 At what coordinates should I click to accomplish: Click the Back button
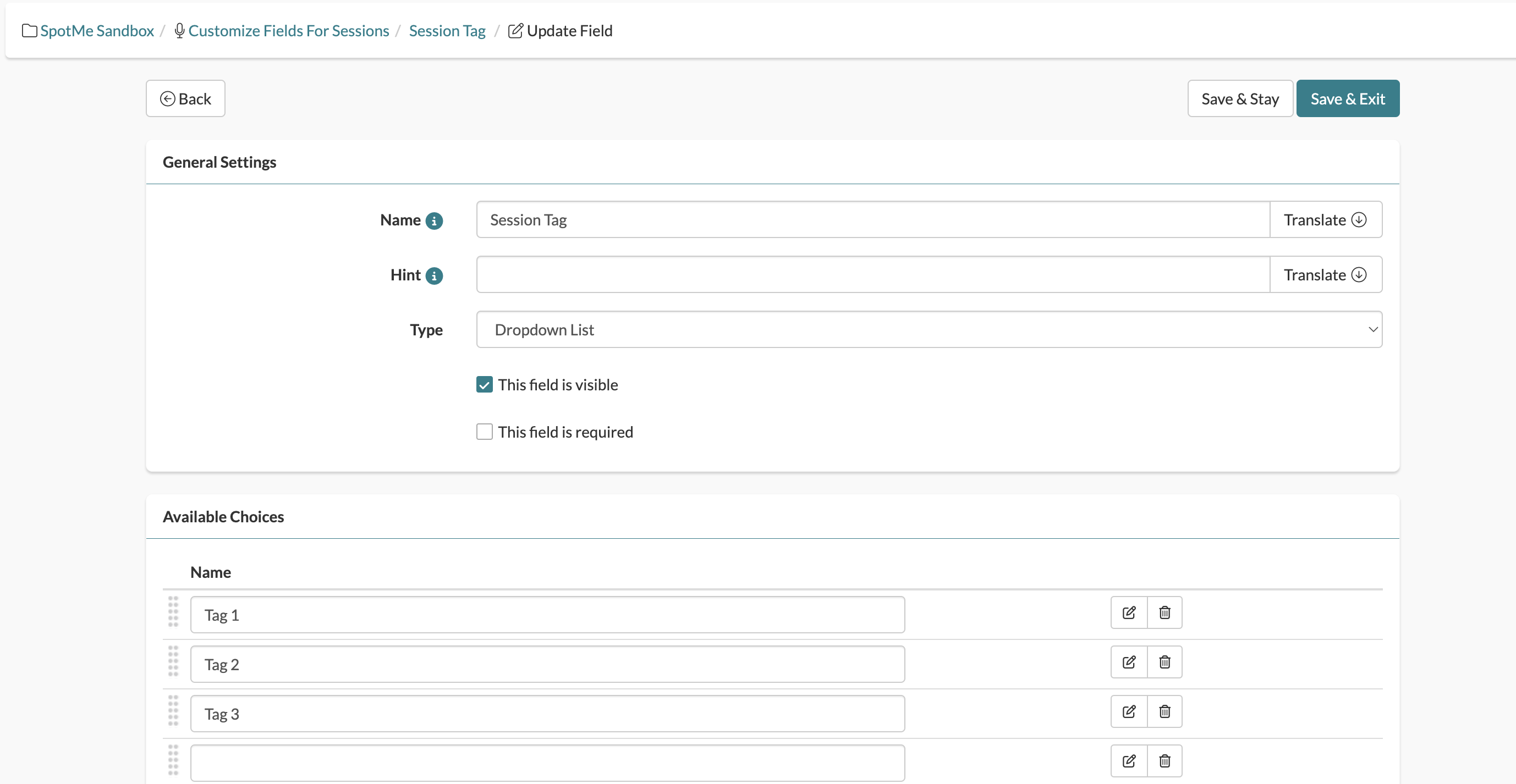(185, 98)
